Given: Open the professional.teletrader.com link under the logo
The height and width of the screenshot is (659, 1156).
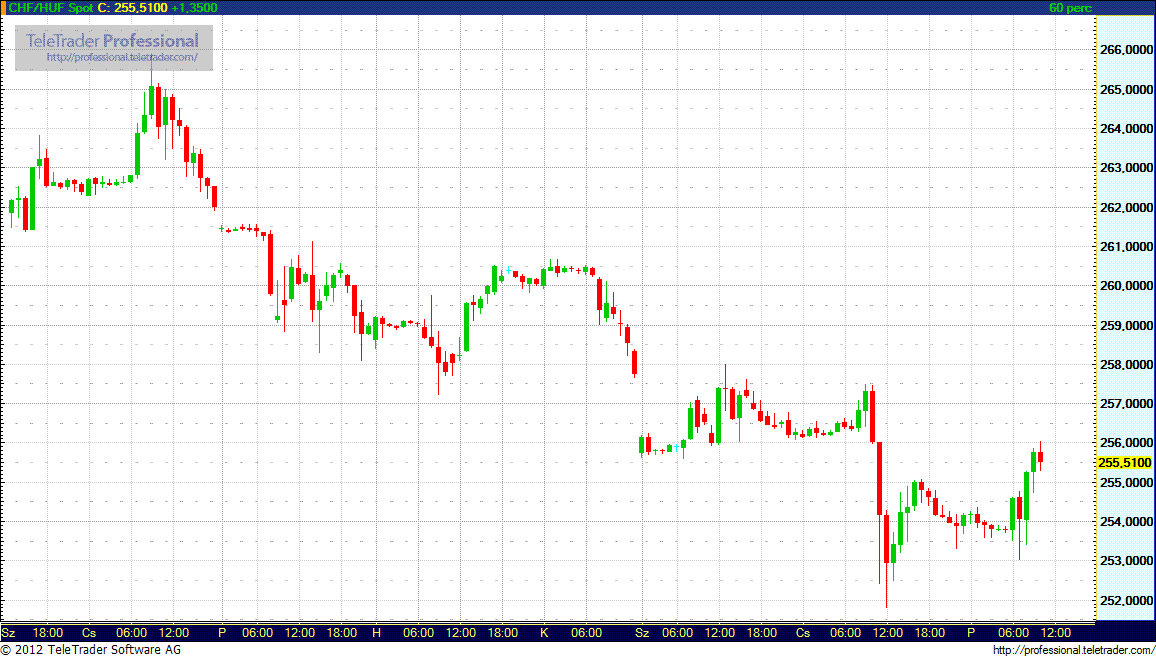Looking at the screenshot, I should click(x=129, y=58).
